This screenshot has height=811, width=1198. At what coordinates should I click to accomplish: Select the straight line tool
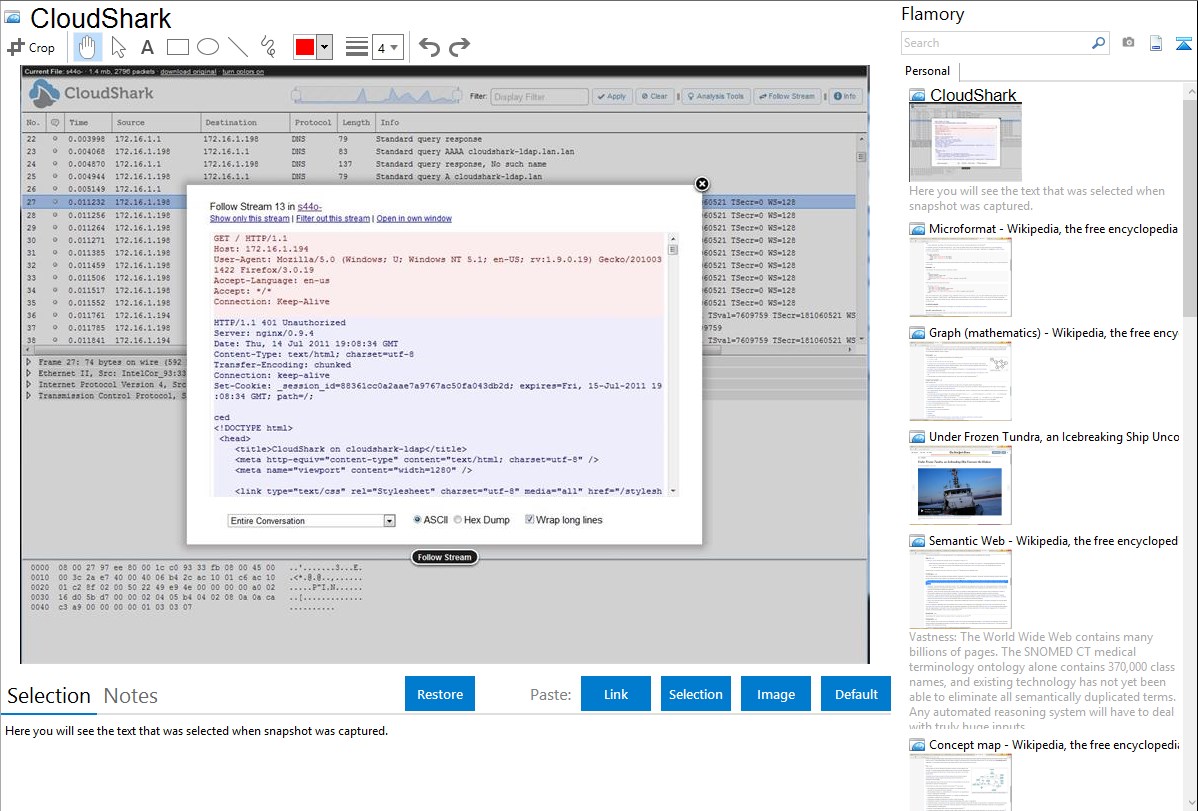click(238, 47)
